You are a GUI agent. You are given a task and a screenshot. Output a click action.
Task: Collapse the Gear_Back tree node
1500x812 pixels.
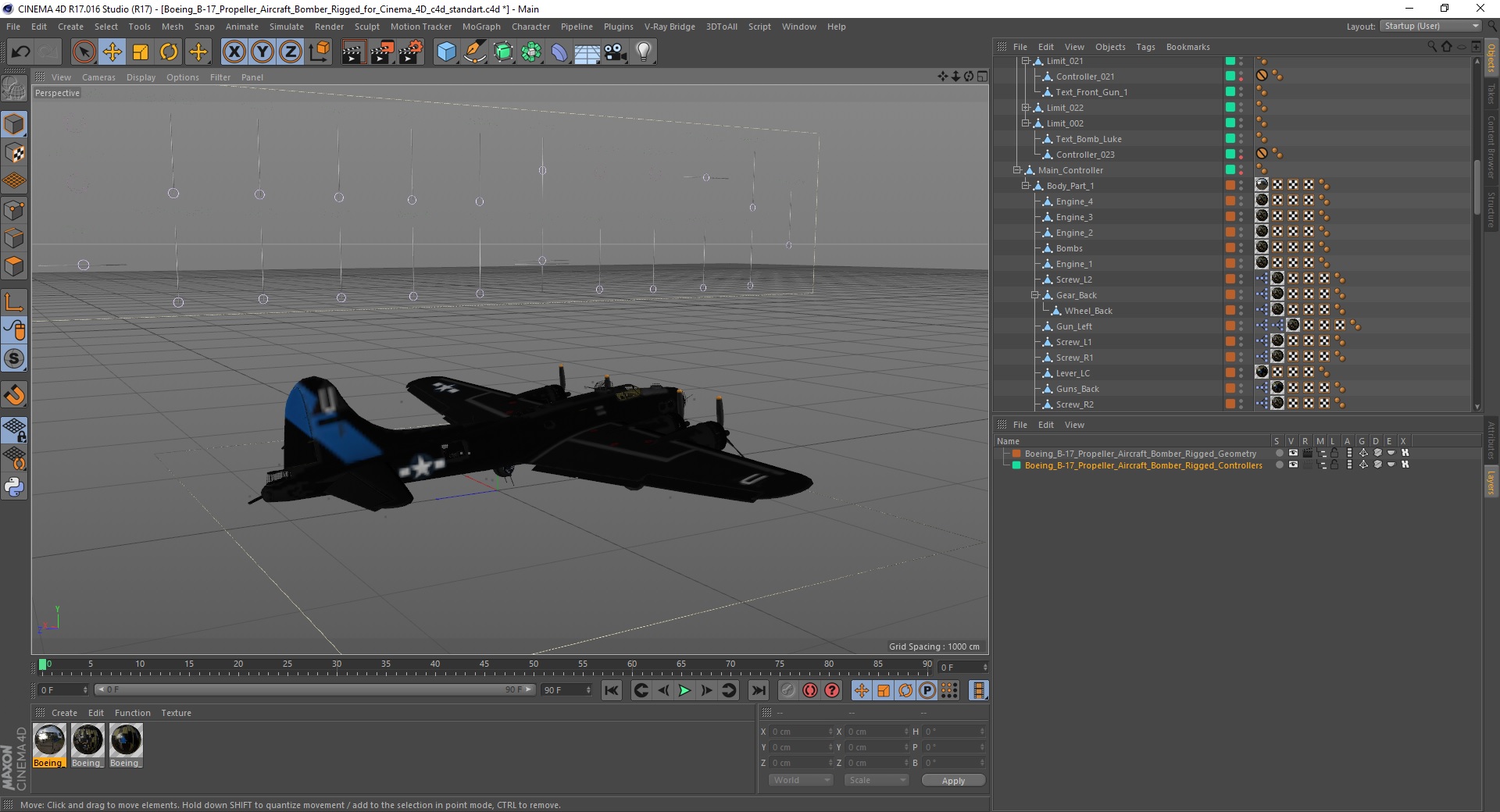click(1034, 295)
